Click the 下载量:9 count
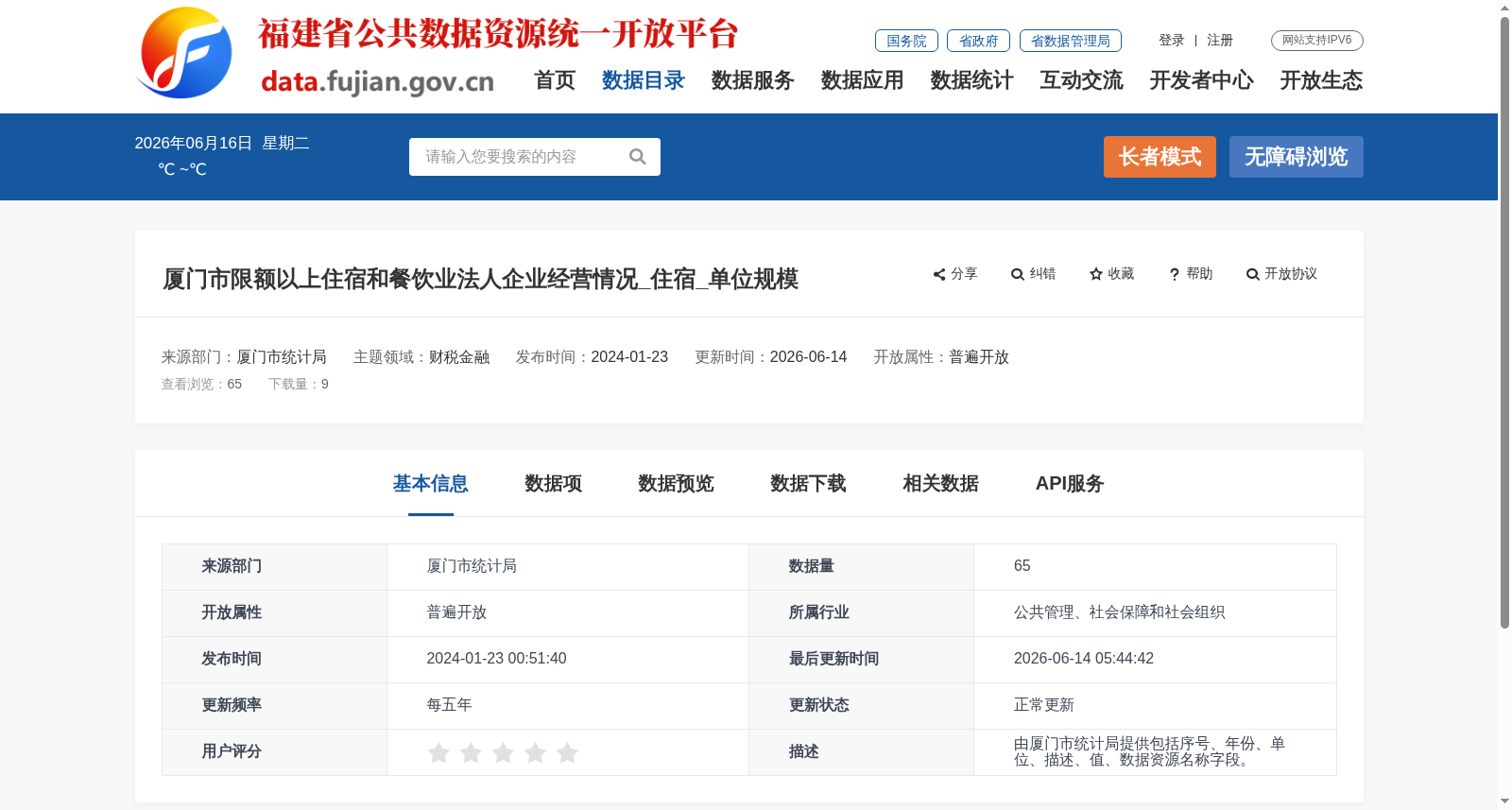The image size is (1512, 810). 299,385
